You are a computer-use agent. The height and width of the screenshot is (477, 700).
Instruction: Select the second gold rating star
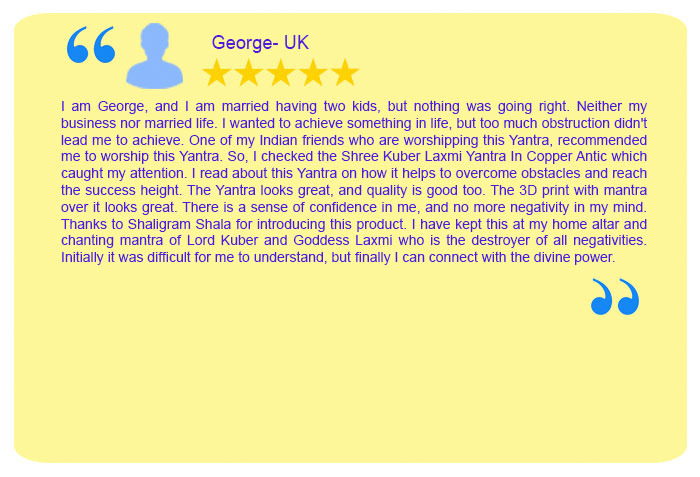click(249, 72)
